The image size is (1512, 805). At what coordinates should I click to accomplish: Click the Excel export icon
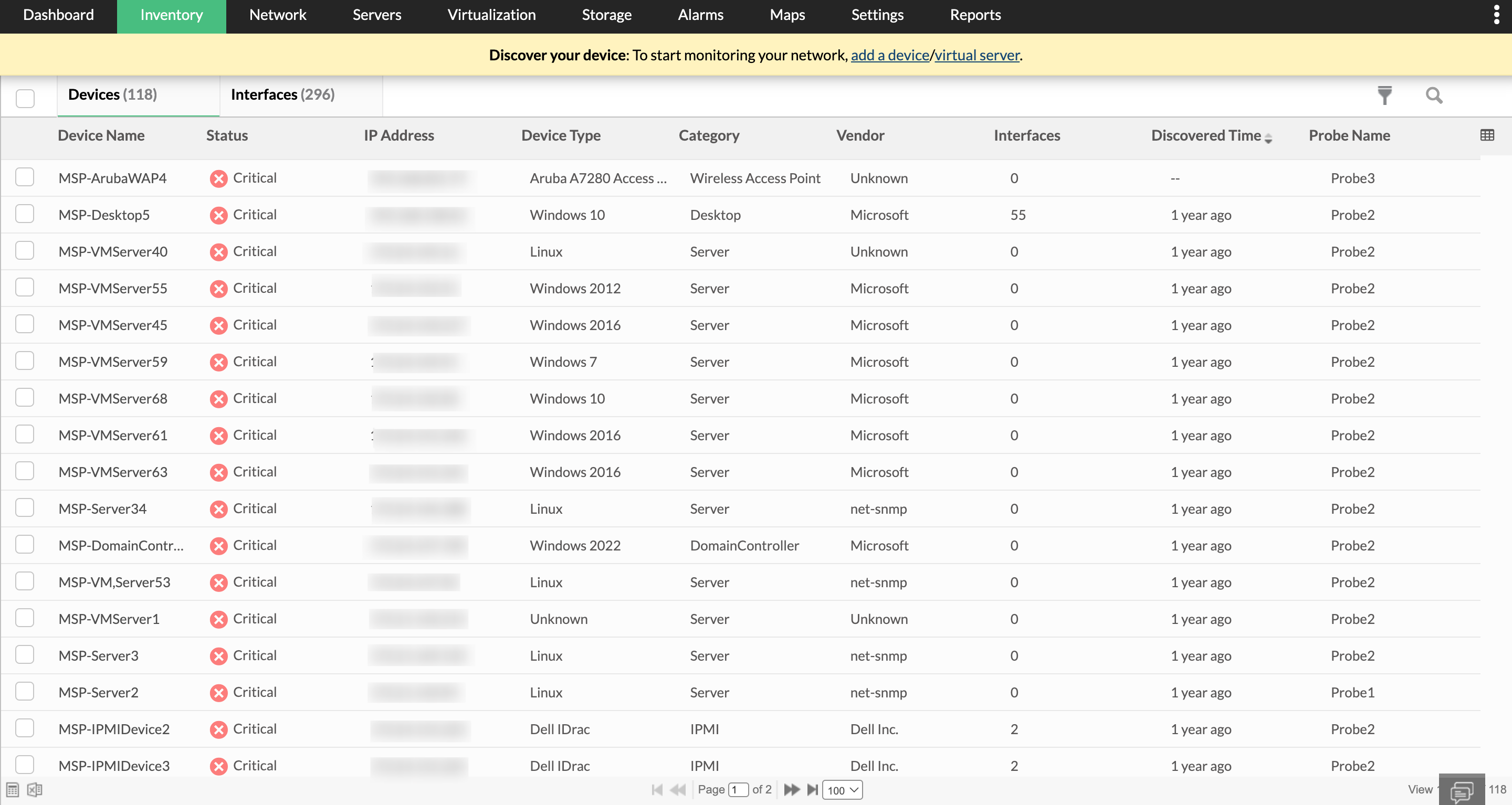pyautogui.click(x=35, y=790)
